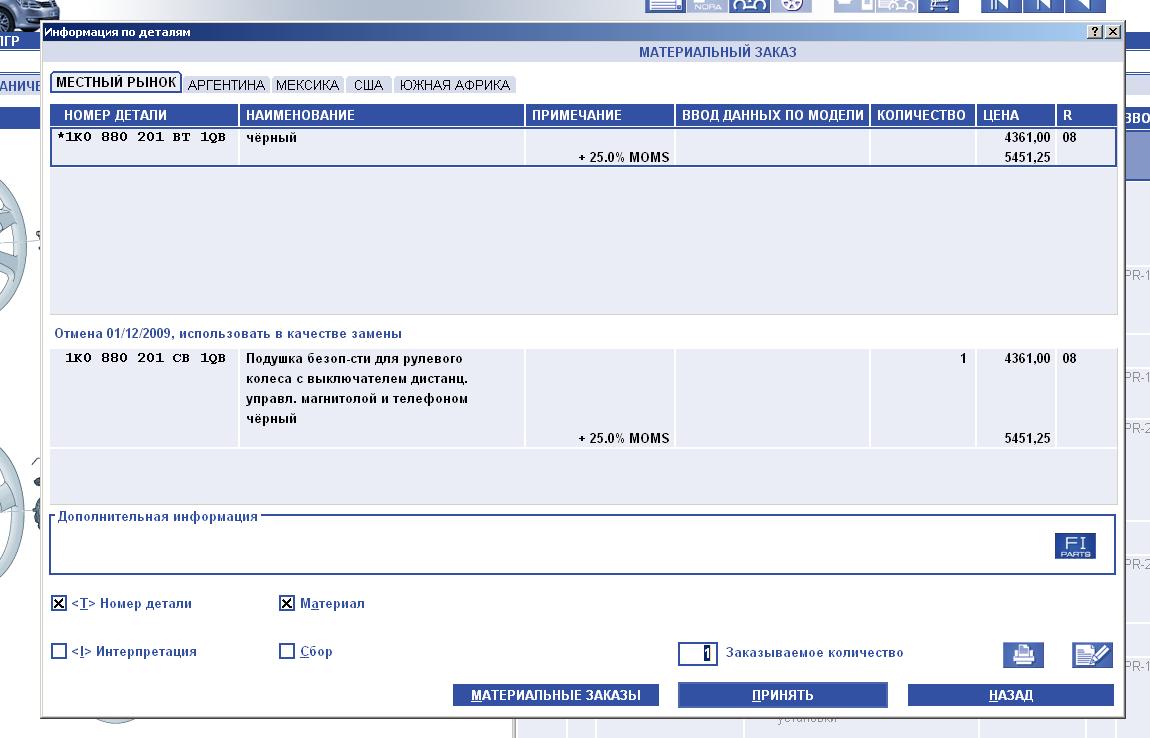Viewport: 1150px width, 738px height.
Task: Click the НАЗАД button
Action: pos(1010,695)
